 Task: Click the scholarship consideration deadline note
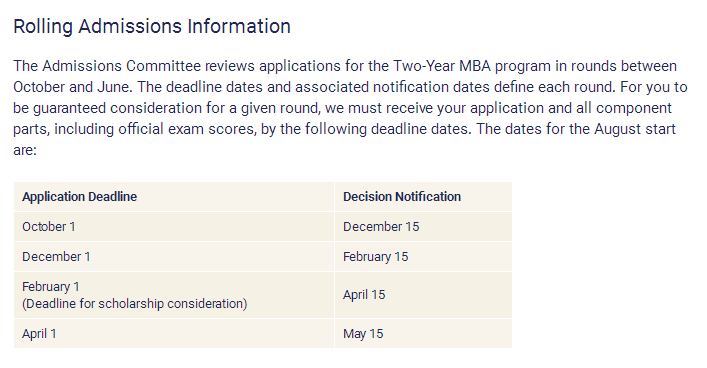point(135,304)
